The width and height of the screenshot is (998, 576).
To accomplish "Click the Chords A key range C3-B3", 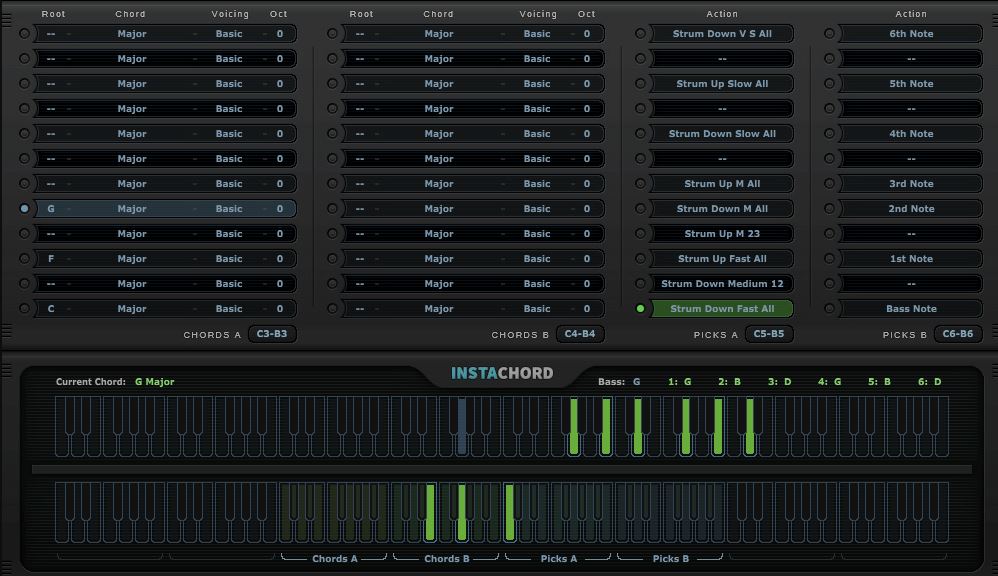I will click(x=272, y=334).
